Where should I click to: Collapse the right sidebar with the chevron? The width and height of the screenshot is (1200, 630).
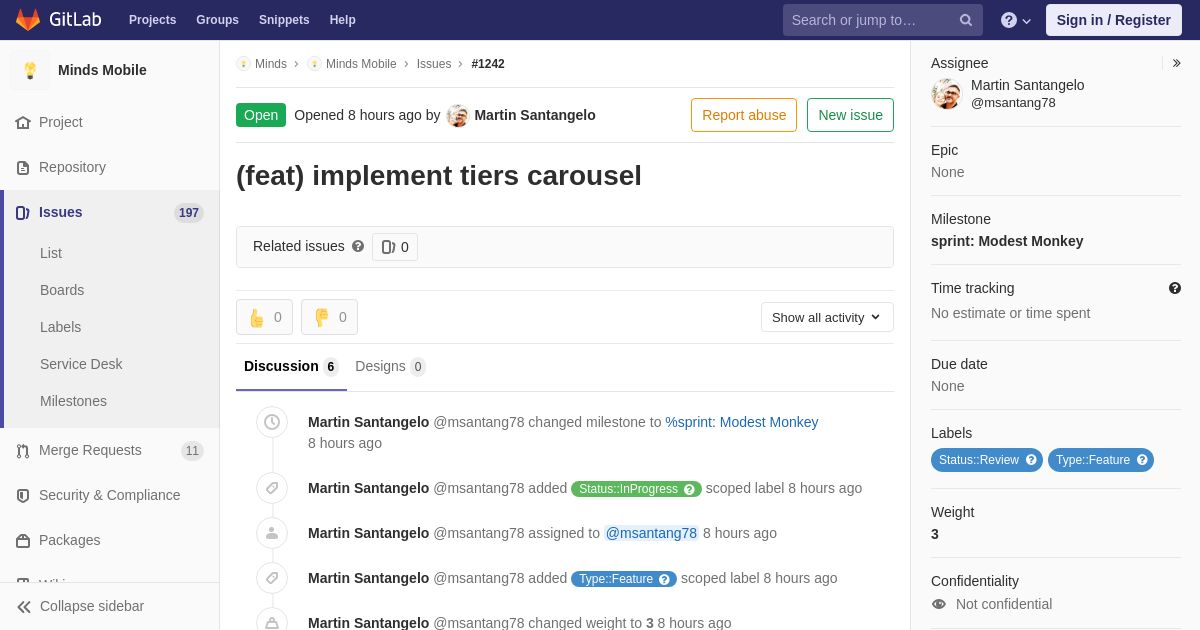[x=1176, y=63]
